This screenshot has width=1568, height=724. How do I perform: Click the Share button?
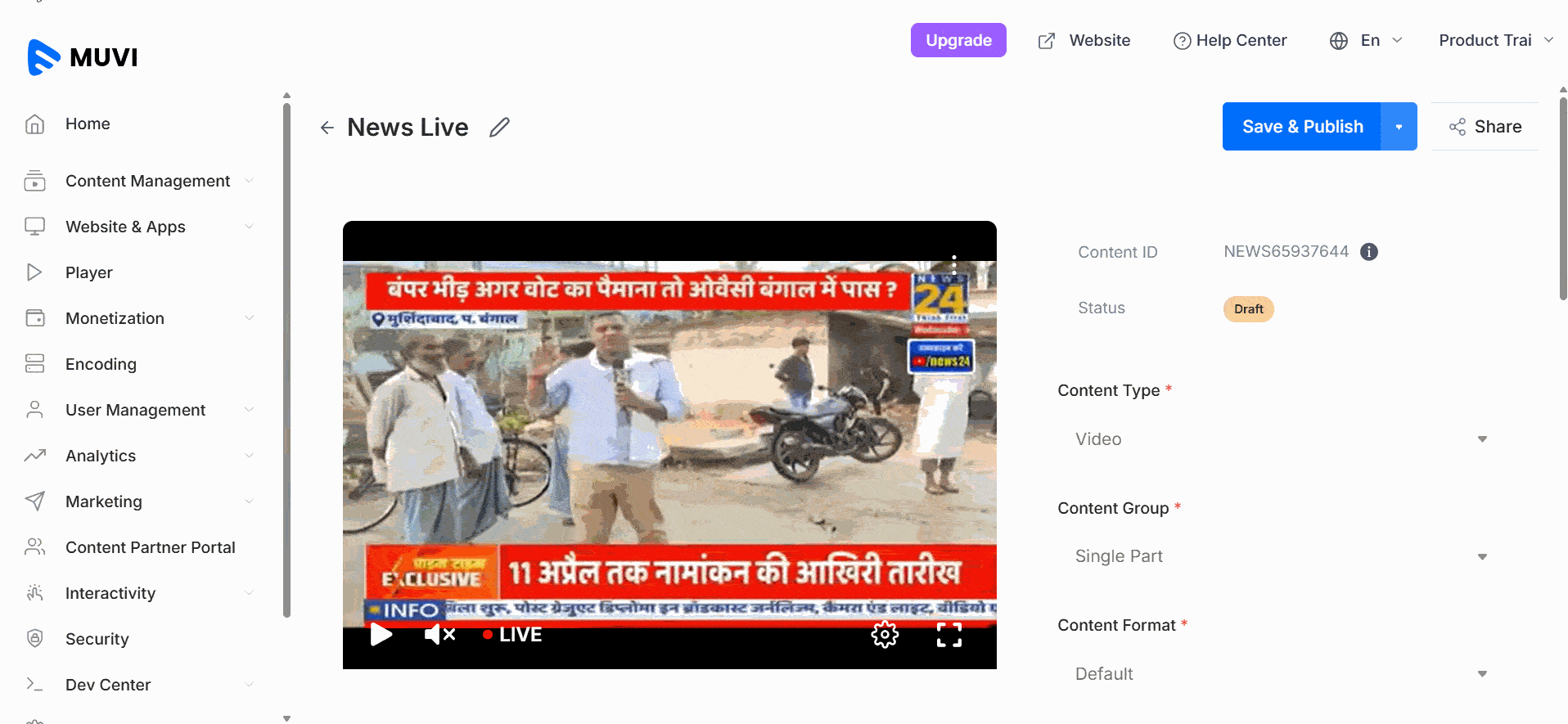coord(1485,127)
